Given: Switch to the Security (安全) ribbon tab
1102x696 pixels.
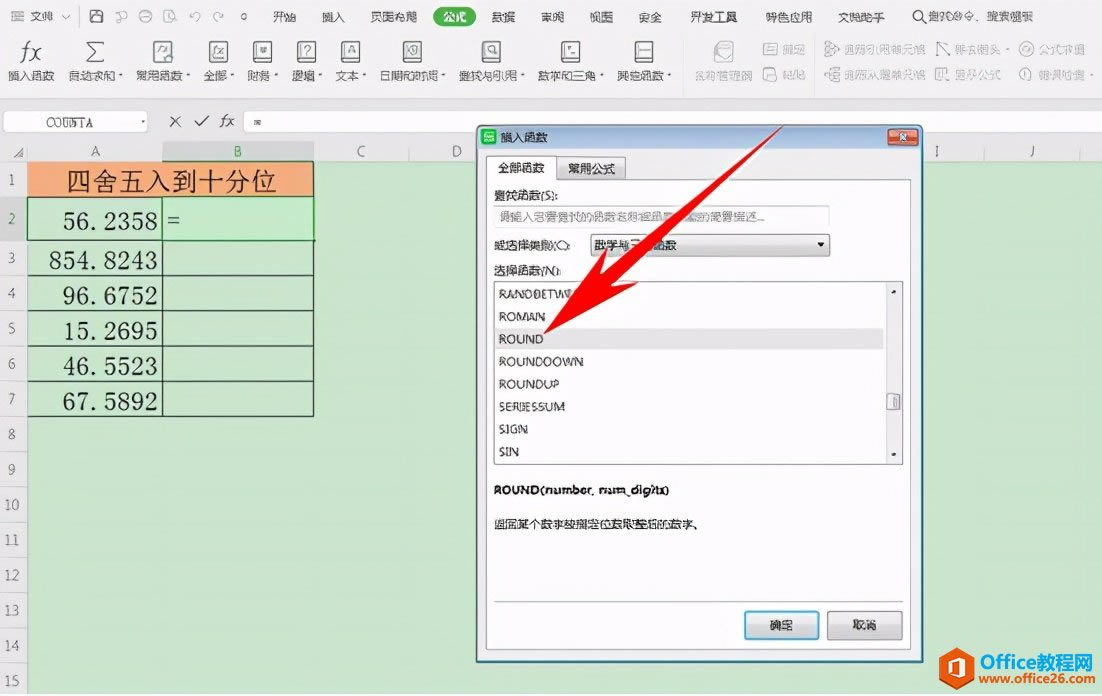Looking at the screenshot, I should [650, 17].
